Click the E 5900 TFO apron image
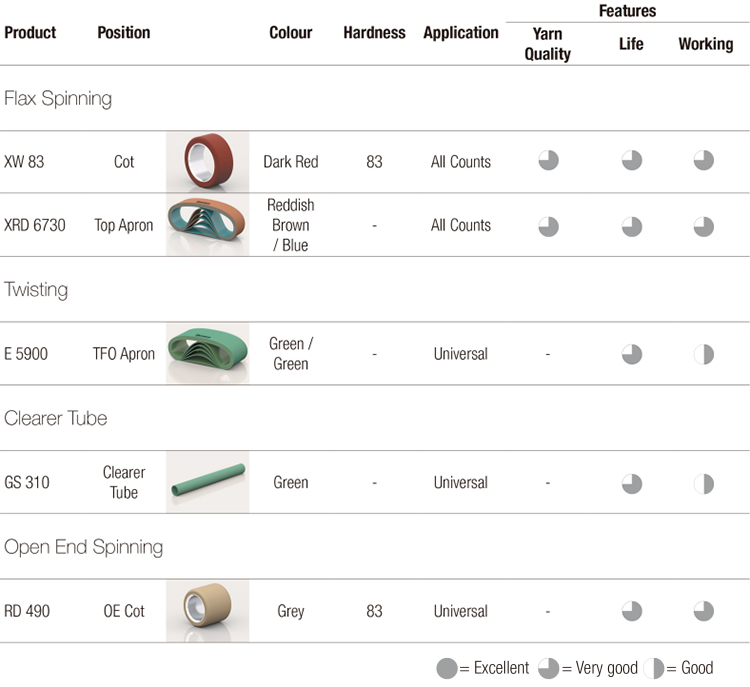 pos(207,353)
